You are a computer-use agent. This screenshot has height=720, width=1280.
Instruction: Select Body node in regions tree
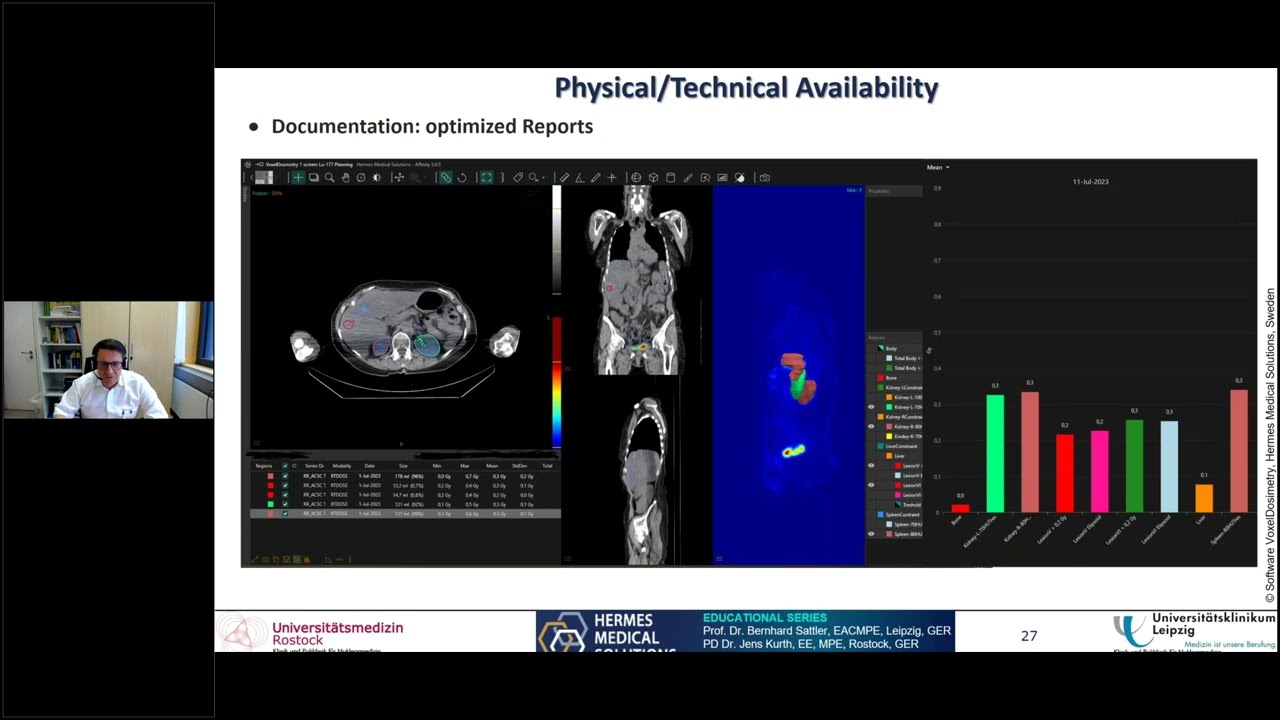(891, 349)
